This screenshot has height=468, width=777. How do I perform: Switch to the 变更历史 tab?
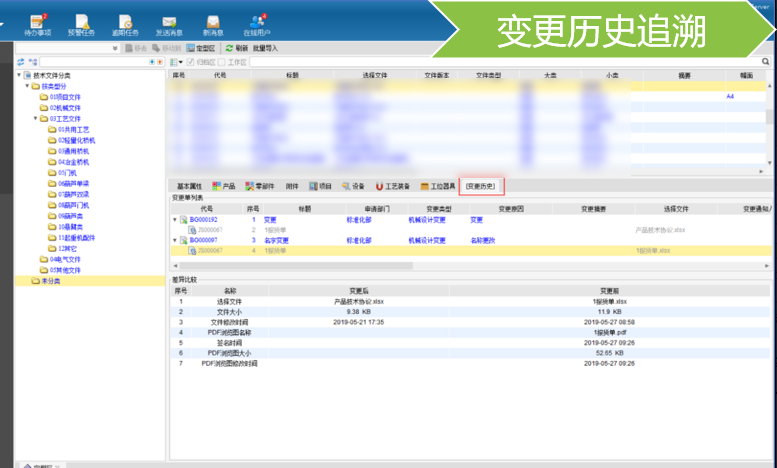(x=480, y=186)
